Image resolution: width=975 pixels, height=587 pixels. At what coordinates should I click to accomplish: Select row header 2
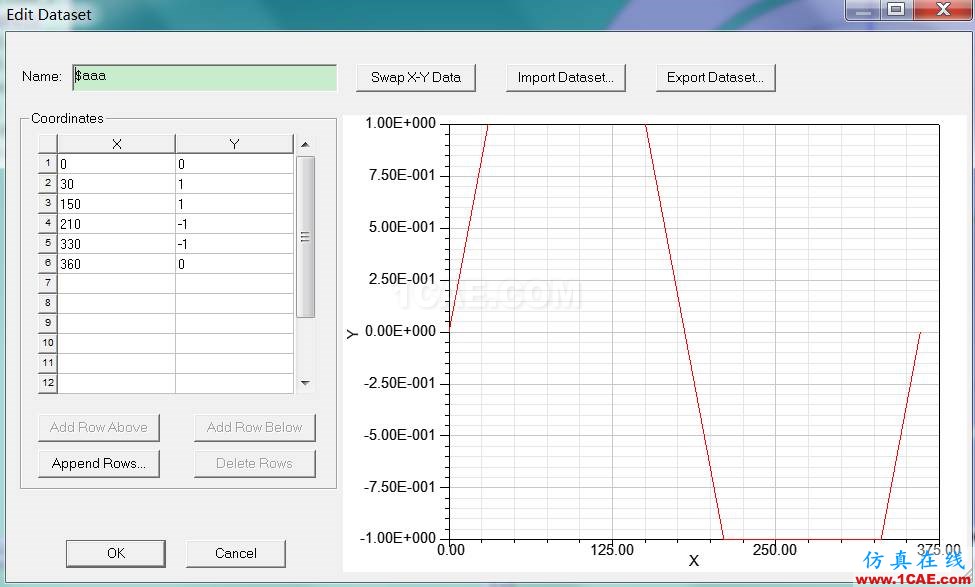coord(48,183)
